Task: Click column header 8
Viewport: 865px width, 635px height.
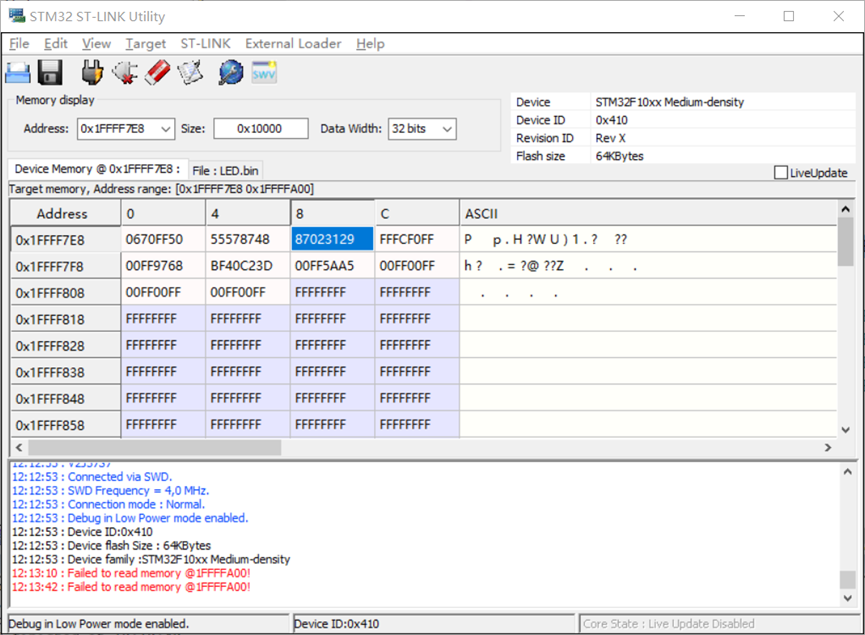Action: (x=332, y=214)
